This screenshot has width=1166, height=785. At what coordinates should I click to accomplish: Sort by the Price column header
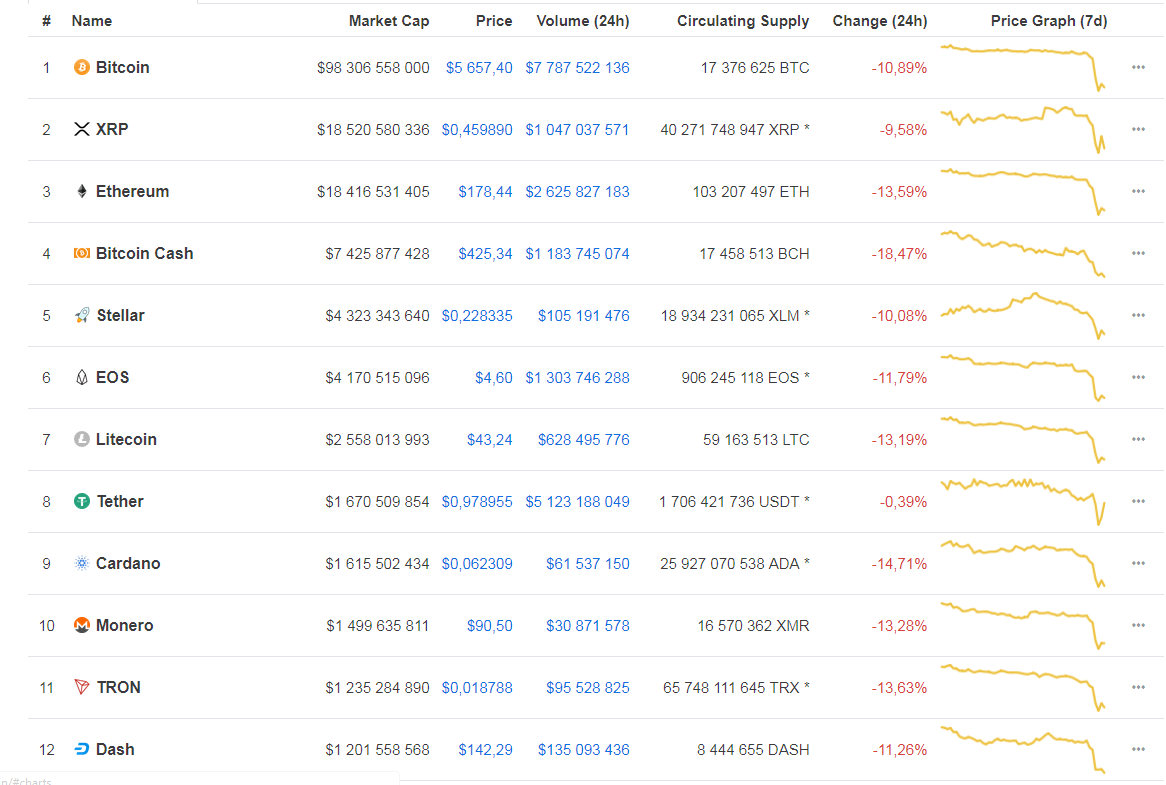click(x=494, y=21)
